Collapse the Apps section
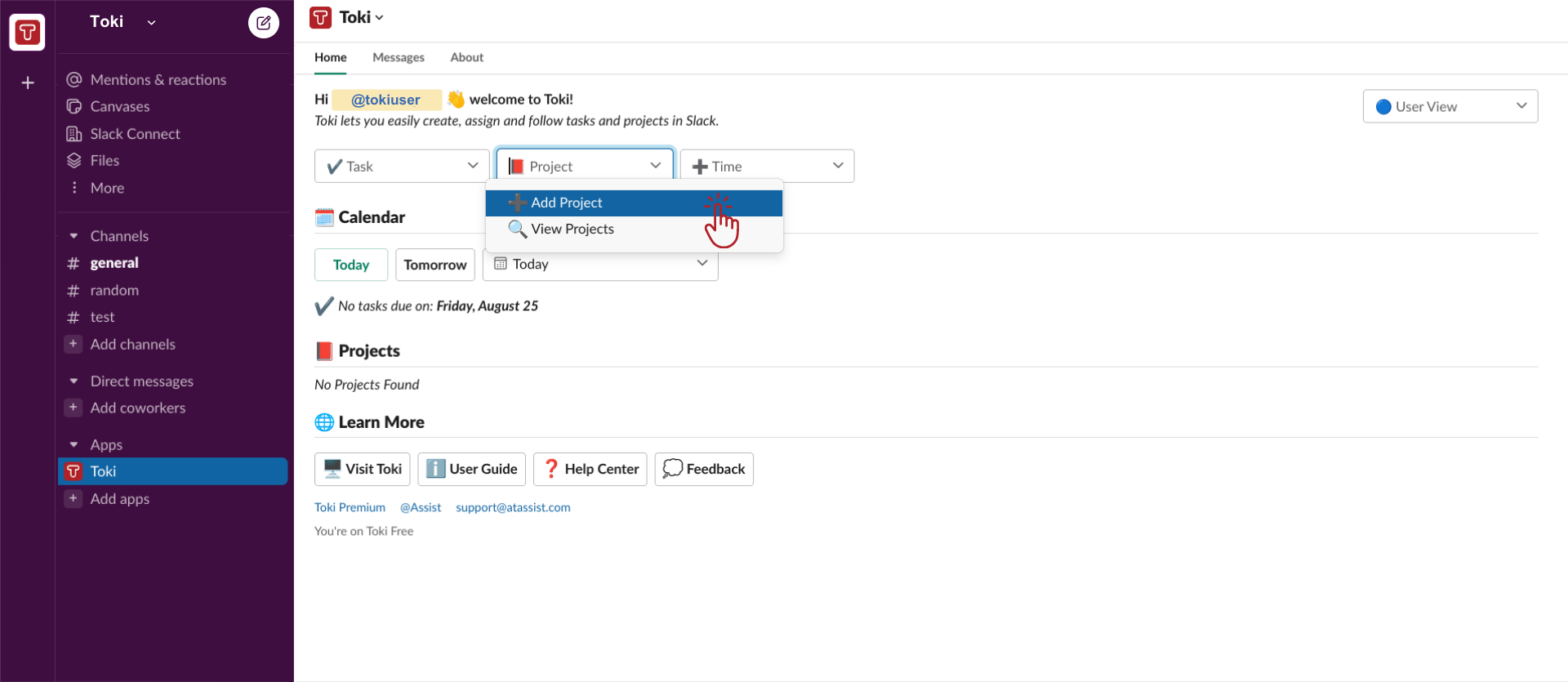Viewport: 1568px width, 682px height. pyautogui.click(x=73, y=445)
